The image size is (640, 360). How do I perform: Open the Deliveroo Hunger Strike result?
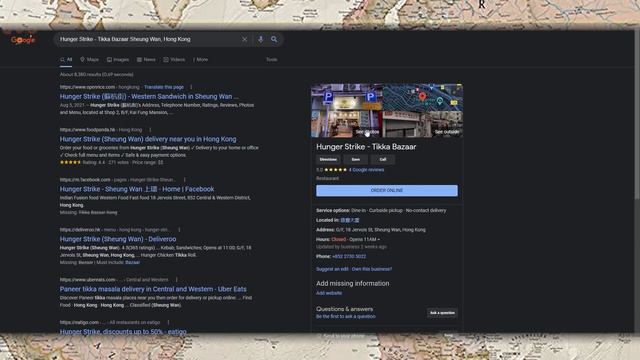[x=118, y=239]
